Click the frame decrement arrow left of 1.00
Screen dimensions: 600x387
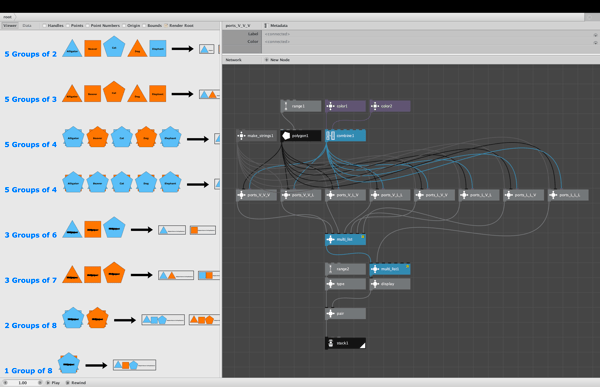pos(5,382)
